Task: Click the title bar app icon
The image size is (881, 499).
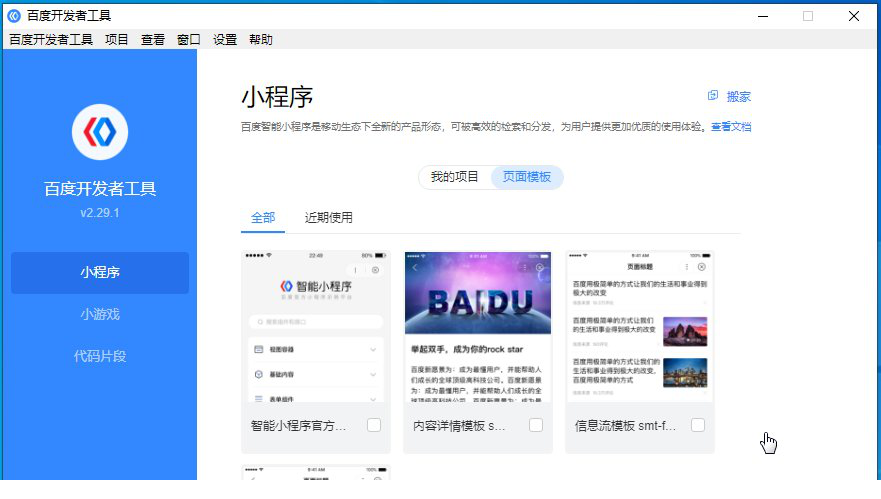Action: (x=14, y=16)
